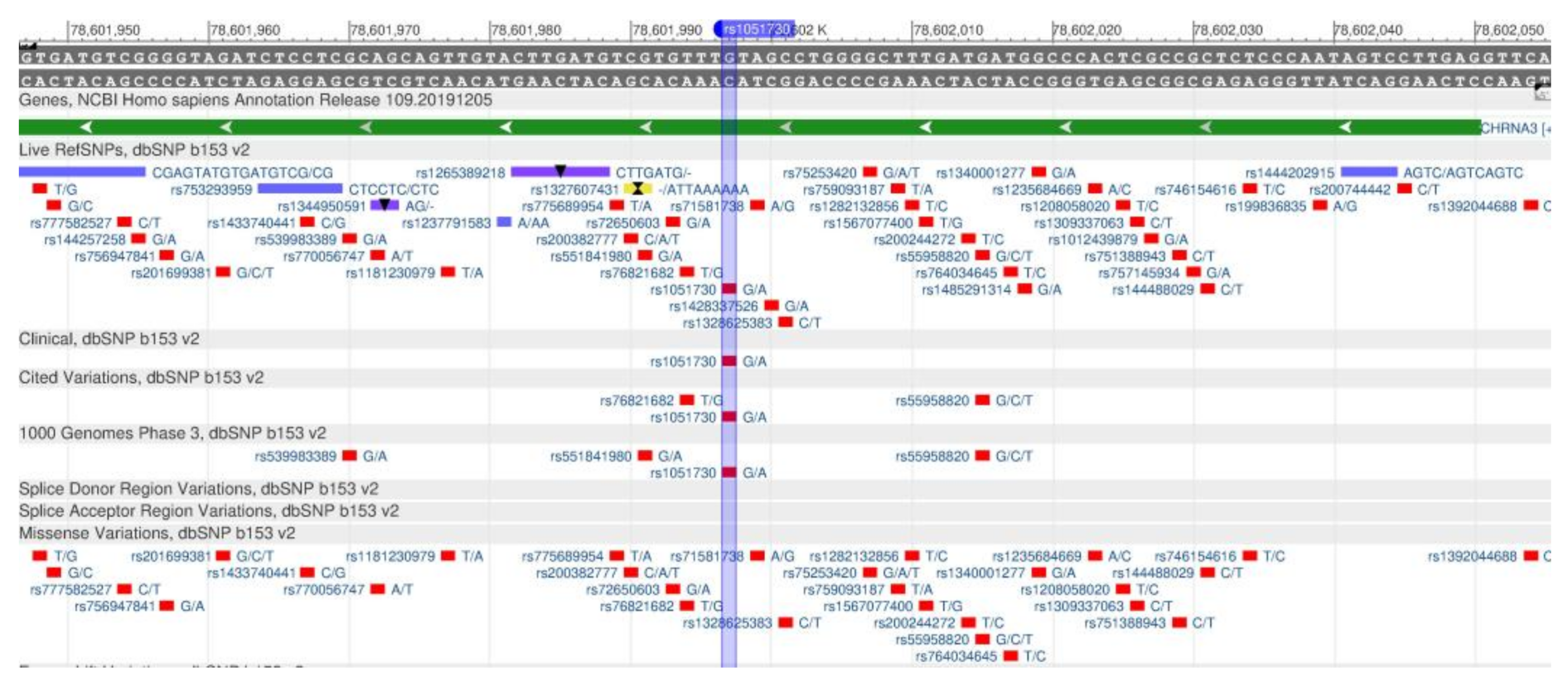Image resolution: width=1568 pixels, height=686 pixels.
Task: Click red marker of rs55958820 in Cited Variations
Action: (x=983, y=400)
